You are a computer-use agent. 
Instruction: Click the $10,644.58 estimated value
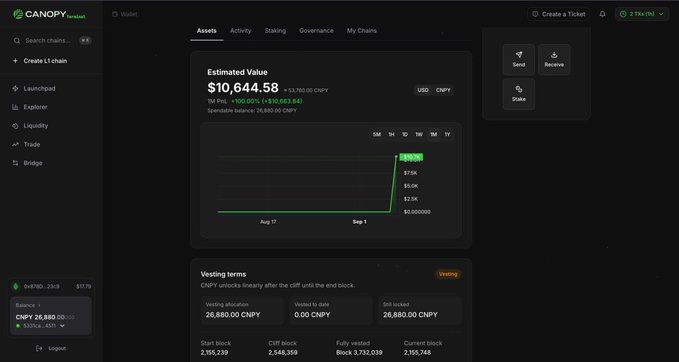click(243, 88)
